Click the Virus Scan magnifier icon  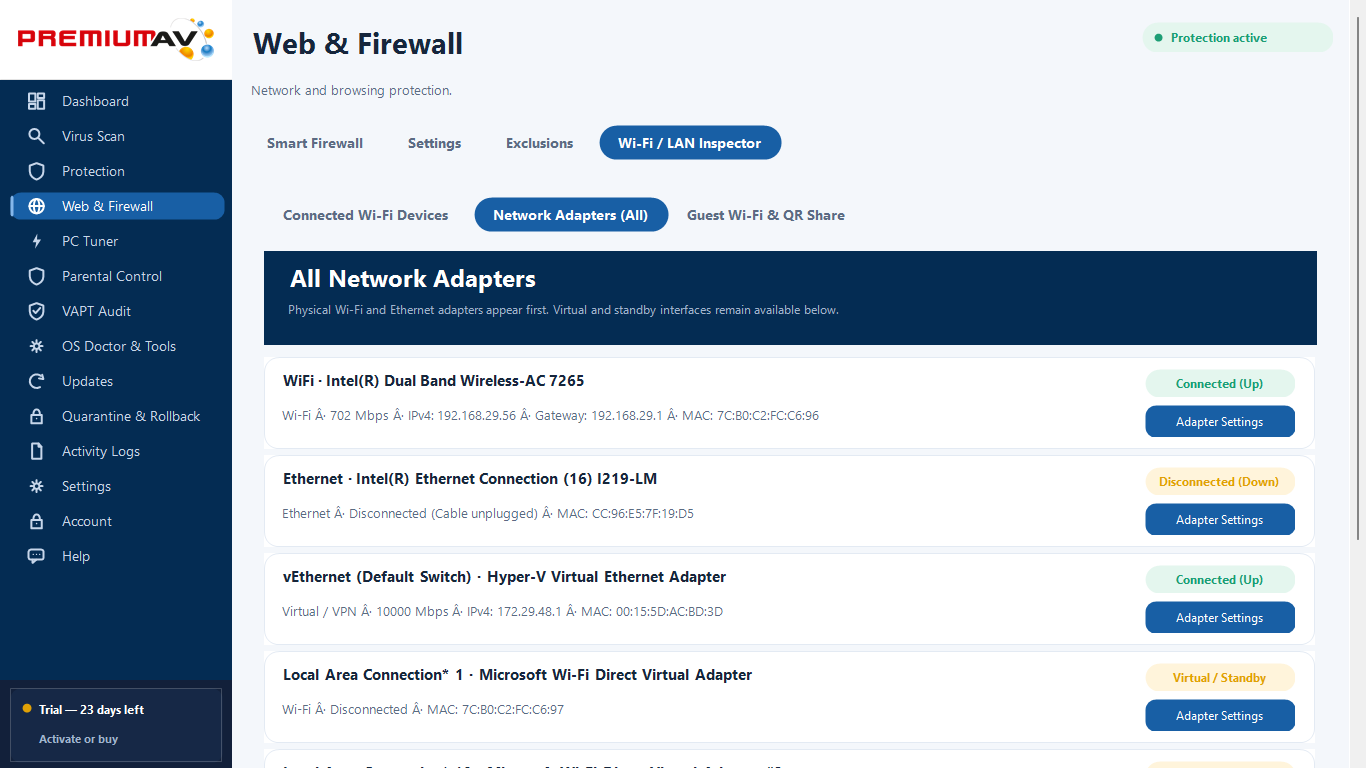coord(37,136)
